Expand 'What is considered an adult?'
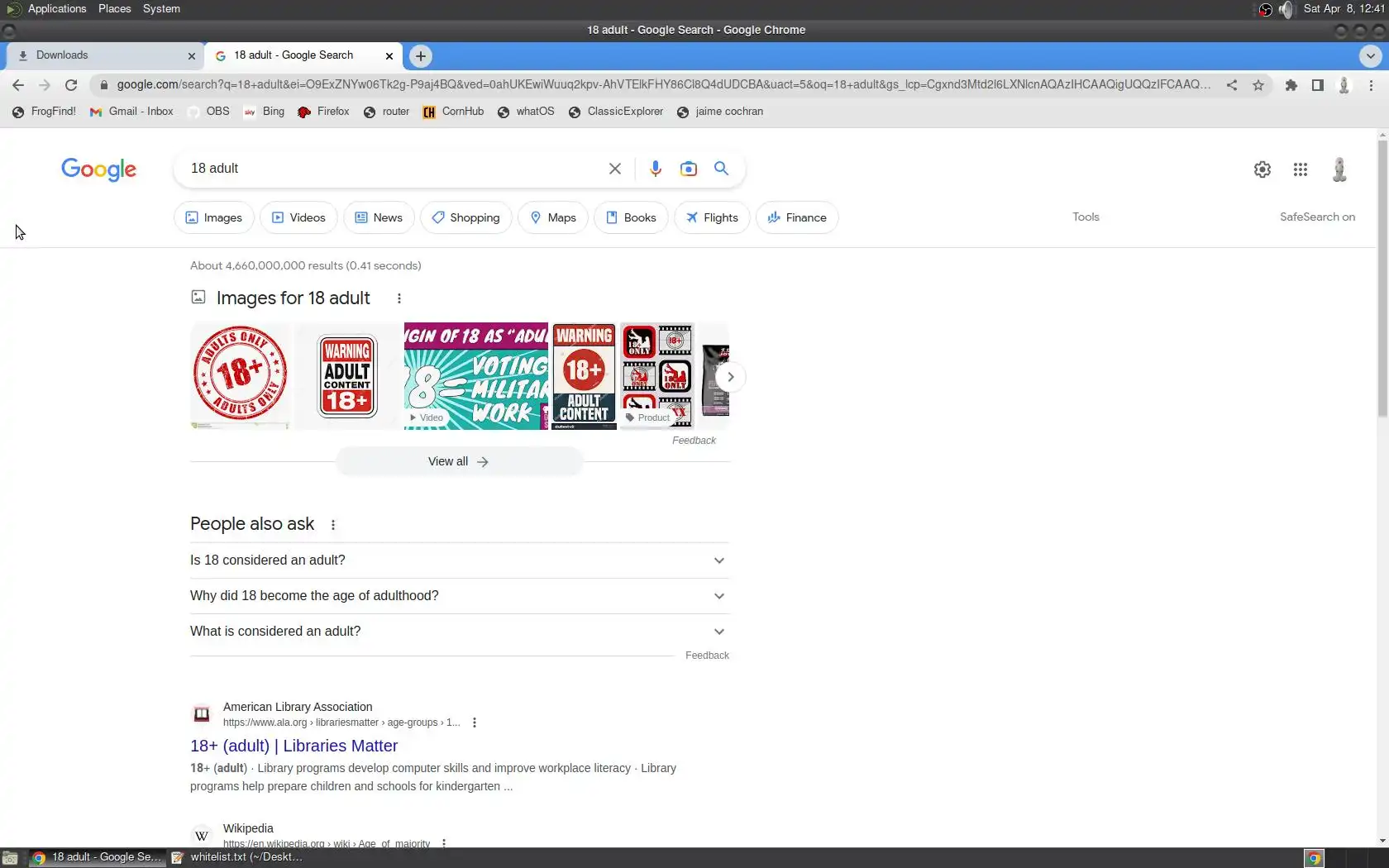1389x868 pixels. pos(459,632)
